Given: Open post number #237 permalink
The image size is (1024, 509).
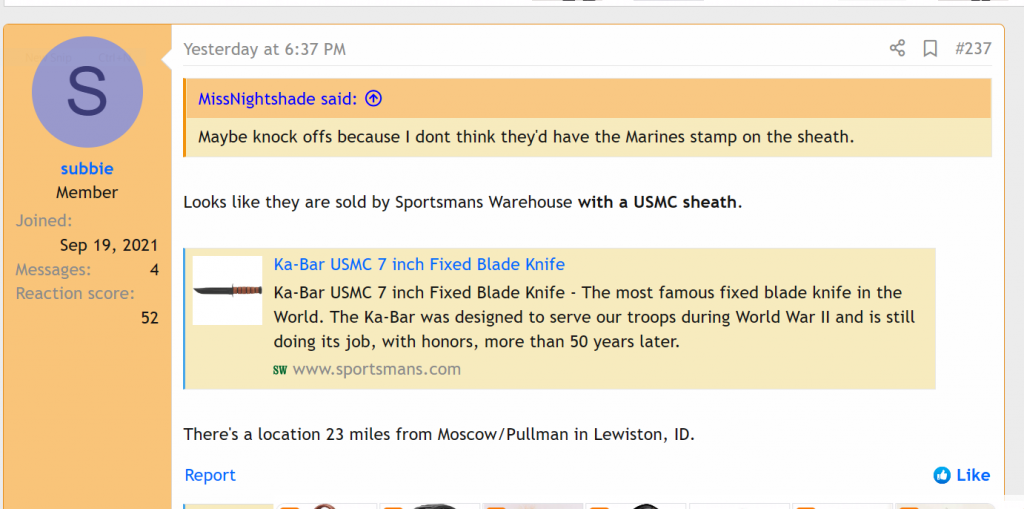Looking at the screenshot, I should point(972,48).
